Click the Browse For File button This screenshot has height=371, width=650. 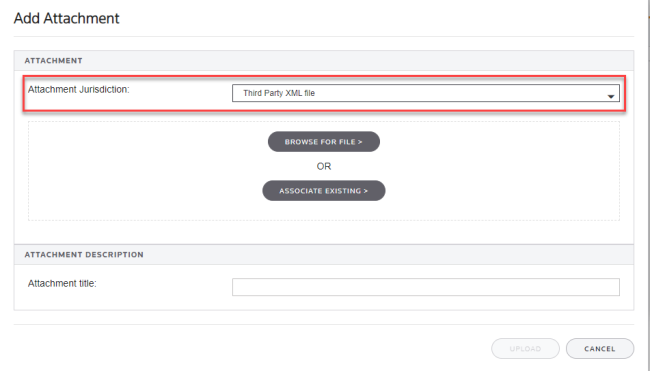[324, 142]
